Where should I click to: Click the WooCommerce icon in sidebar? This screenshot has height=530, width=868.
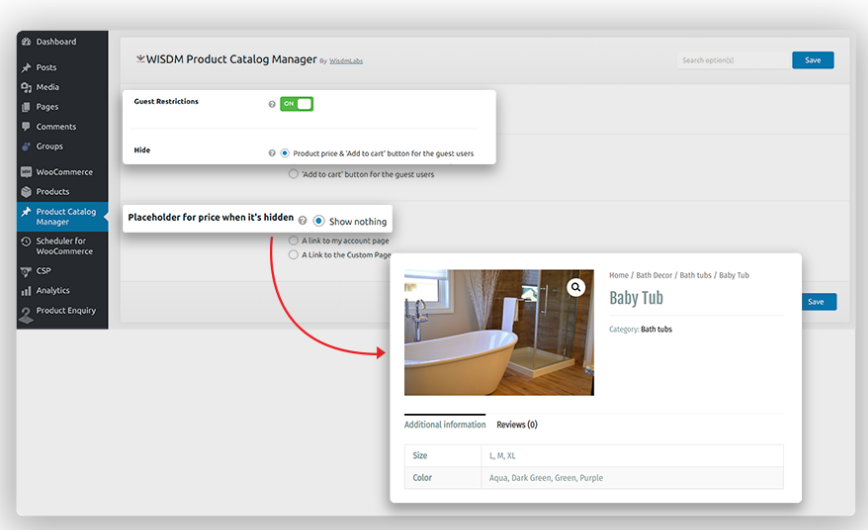[x=26, y=172]
